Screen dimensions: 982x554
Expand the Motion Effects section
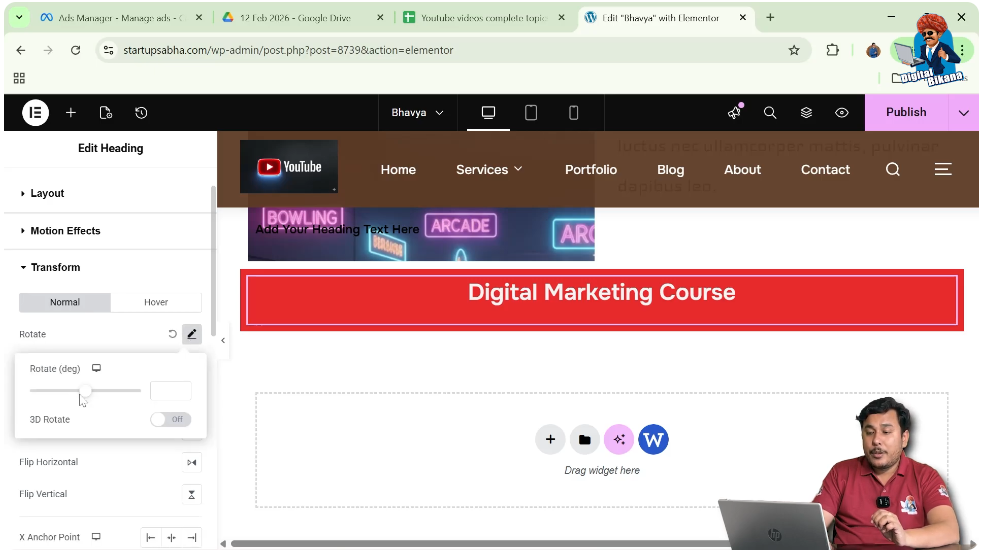65,231
